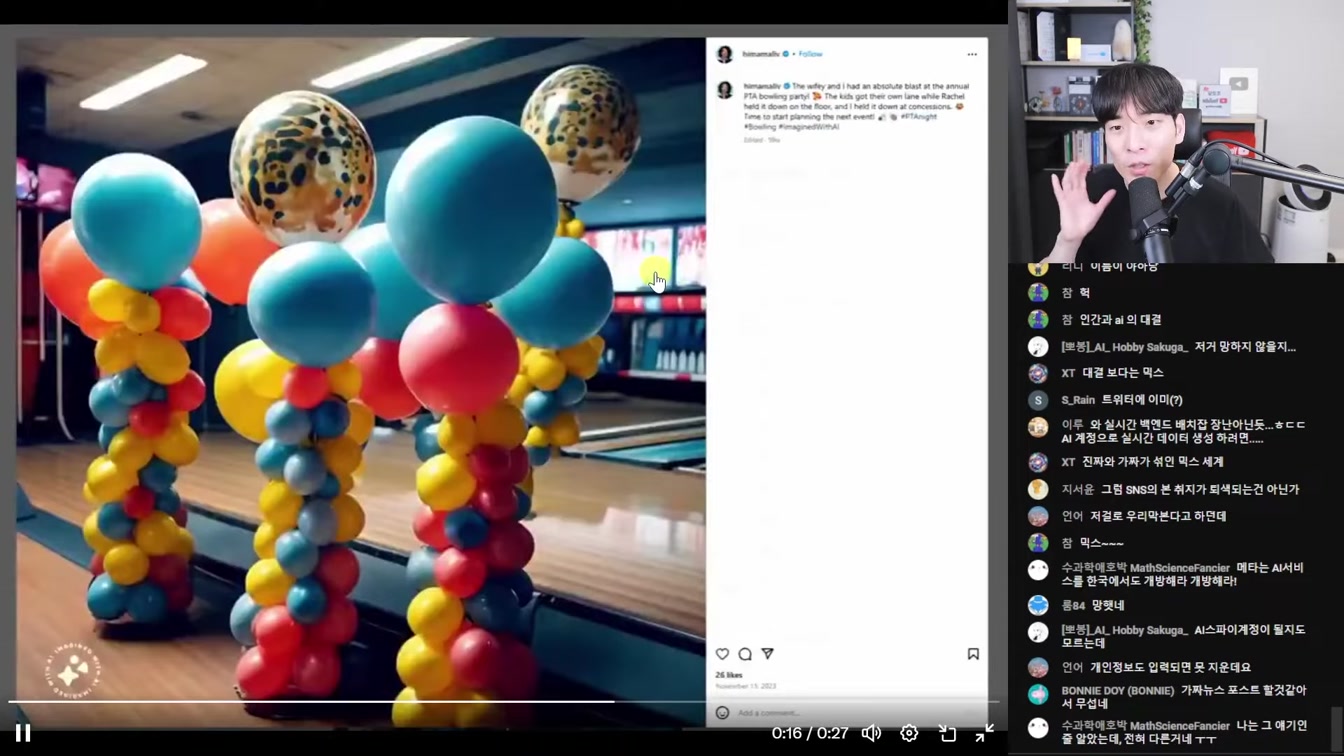Click the November 15, 2023 post date
The image size is (1344, 756).
pyautogui.click(x=746, y=686)
